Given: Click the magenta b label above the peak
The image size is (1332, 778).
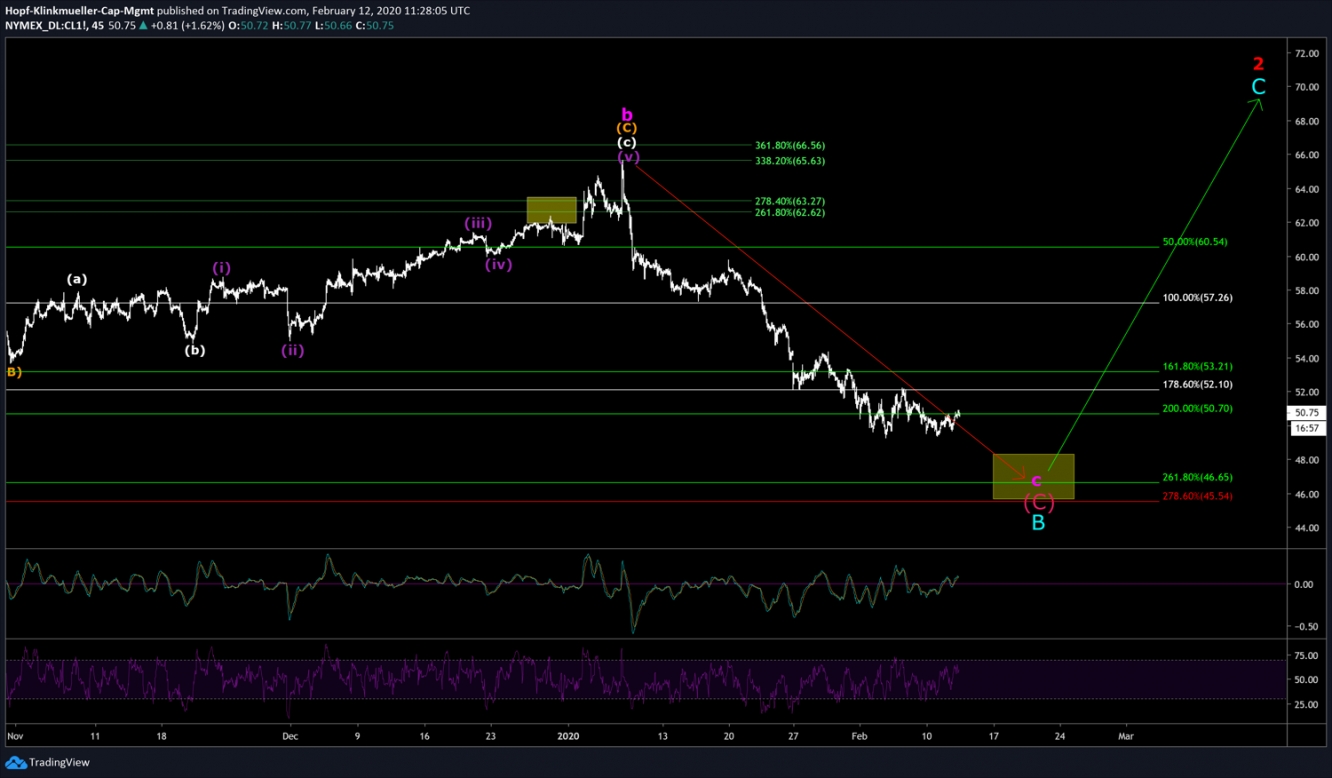Looking at the screenshot, I should [x=626, y=113].
